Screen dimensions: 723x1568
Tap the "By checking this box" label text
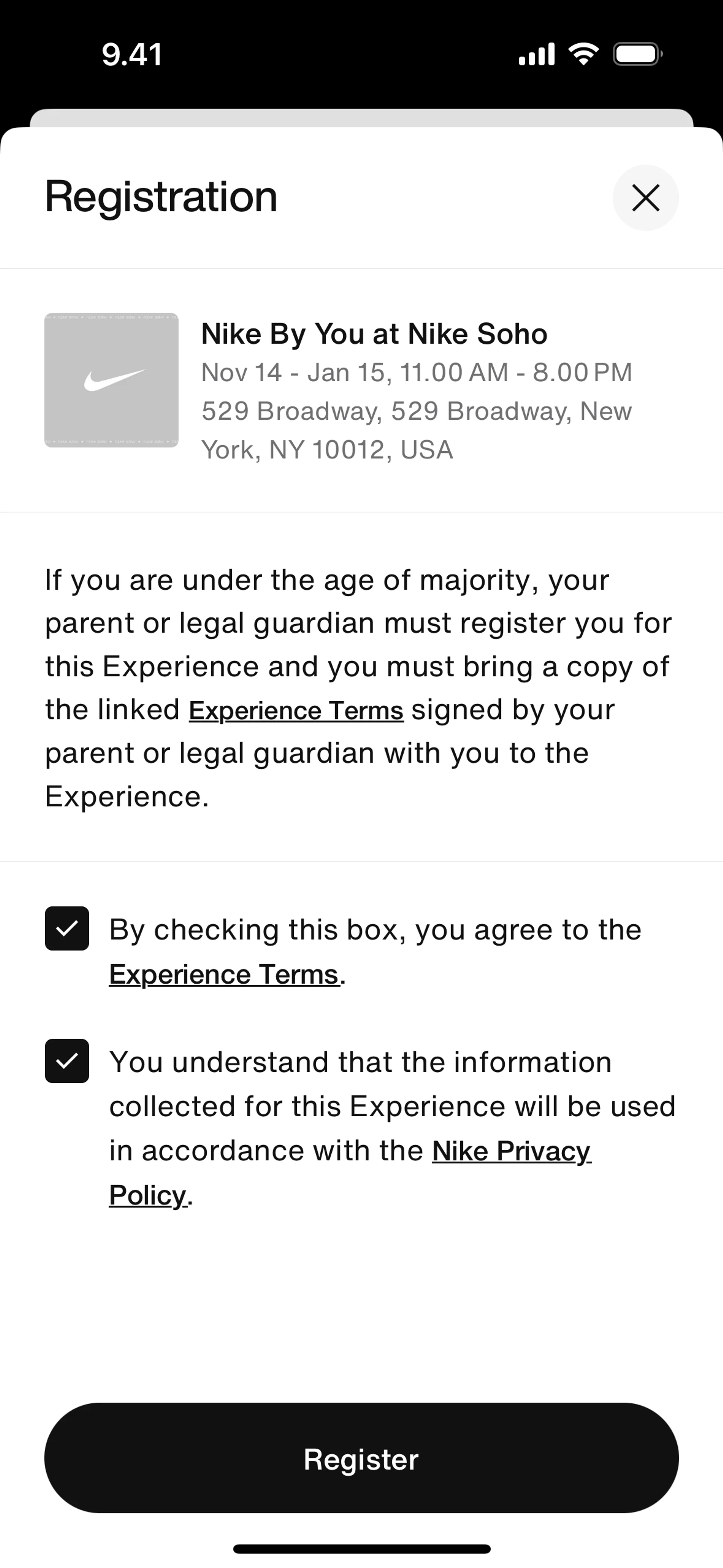[375, 929]
